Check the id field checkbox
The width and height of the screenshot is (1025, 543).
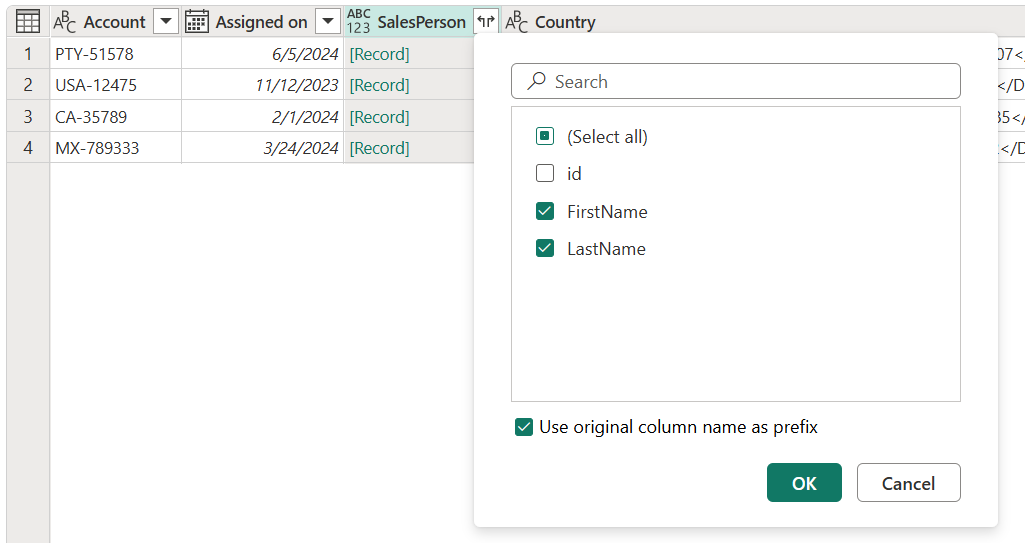tap(545, 173)
